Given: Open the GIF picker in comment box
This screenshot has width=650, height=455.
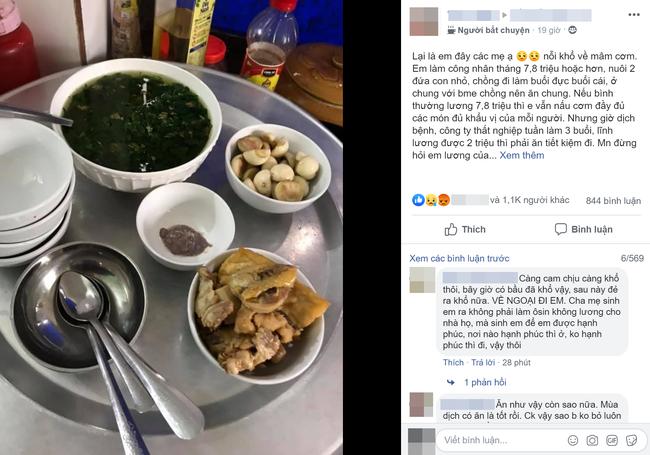Looking at the screenshot, I should click(x=612, y=440).
